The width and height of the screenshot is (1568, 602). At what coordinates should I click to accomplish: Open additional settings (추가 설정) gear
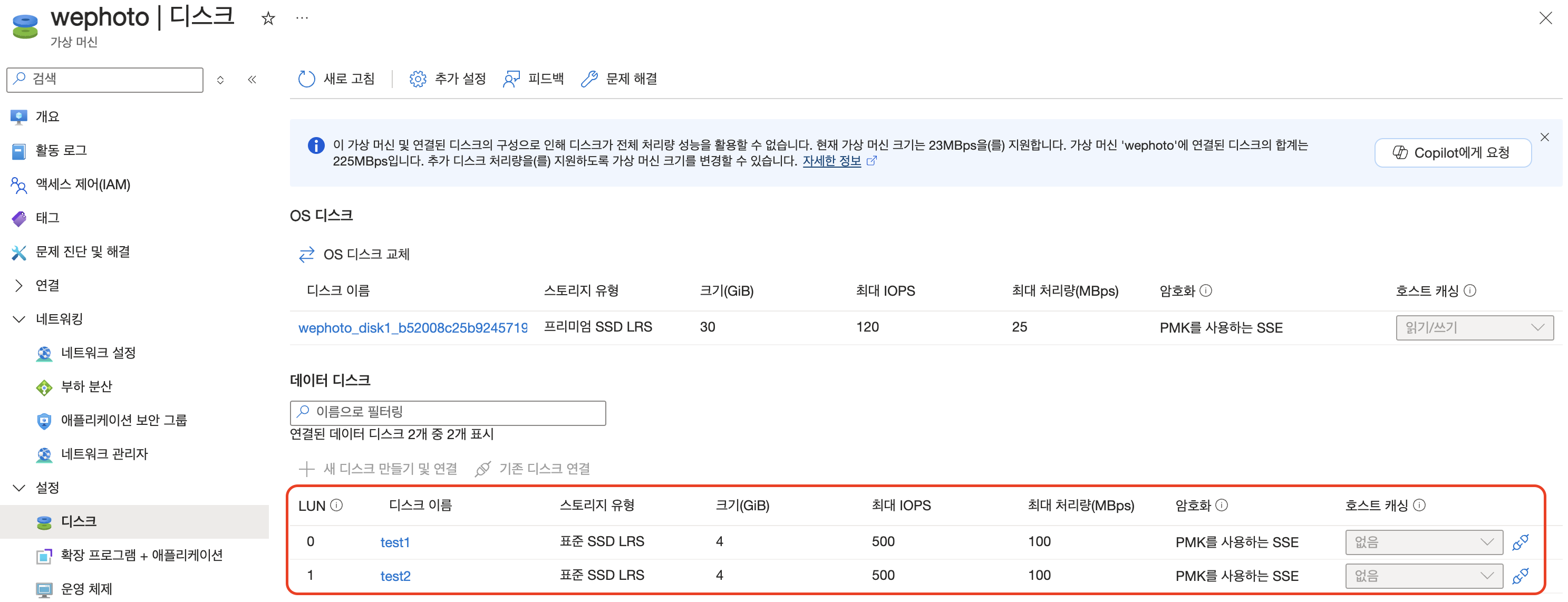(418, 79)
